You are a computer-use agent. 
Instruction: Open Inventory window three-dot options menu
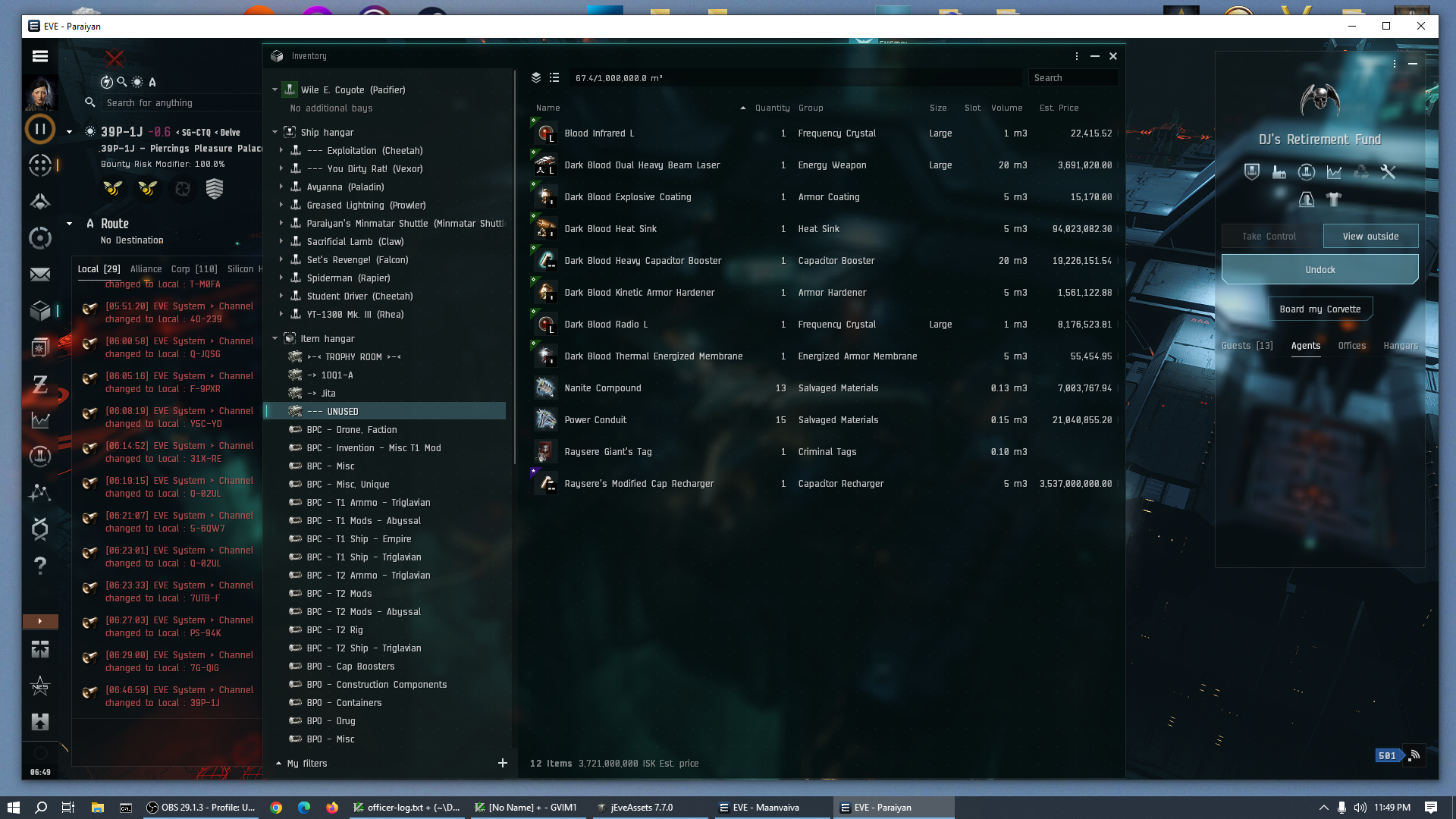click(x=1077, y=56)
